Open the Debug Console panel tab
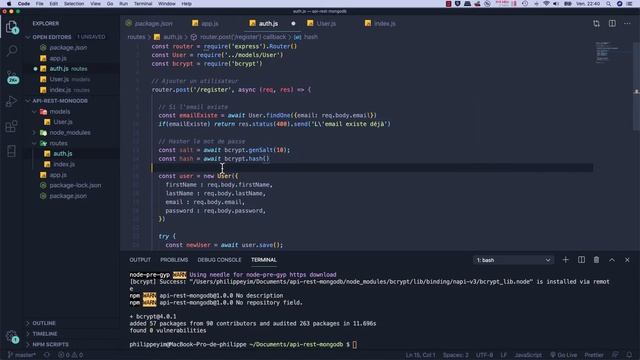Image resolution: width=640 pixels, height=360 pixels. 219,260
